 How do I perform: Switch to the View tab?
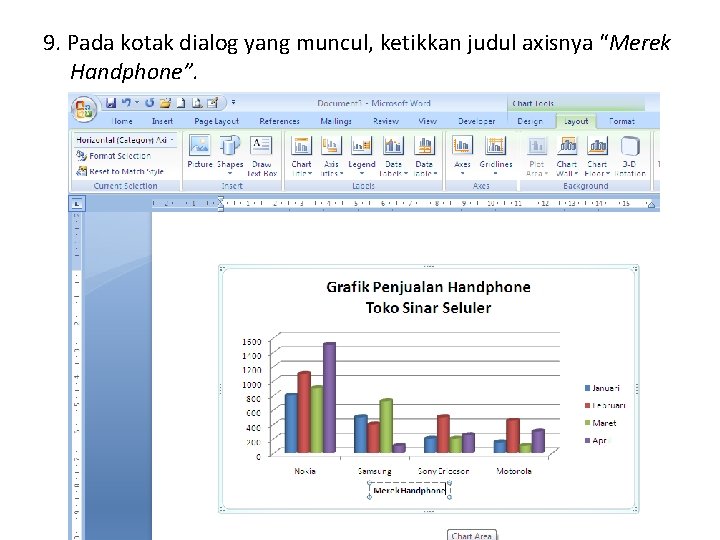click(x=428, y=121)
